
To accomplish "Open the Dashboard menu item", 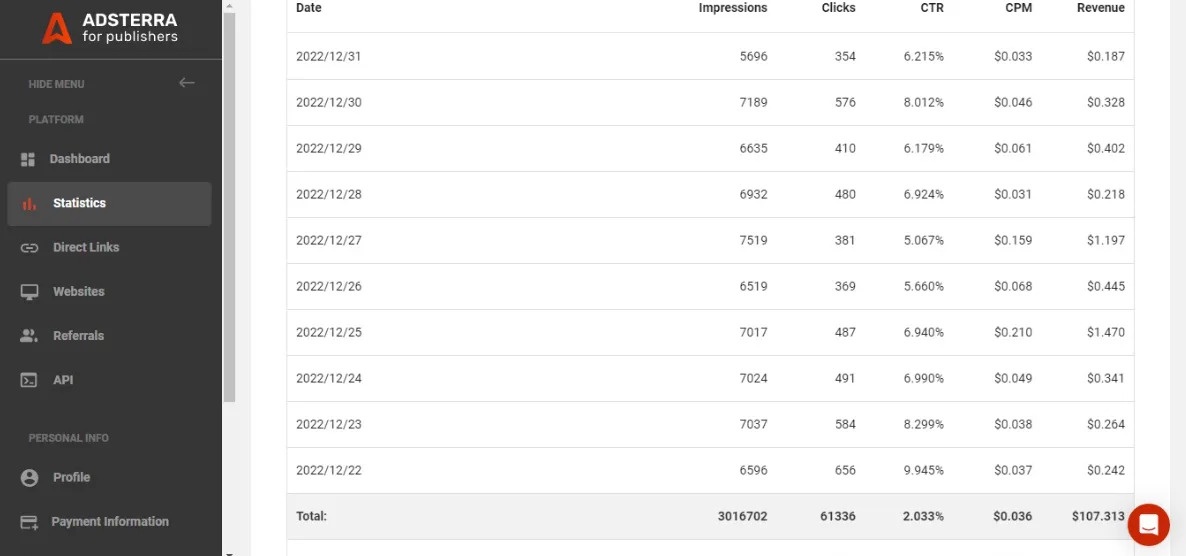I will point(79,159).
